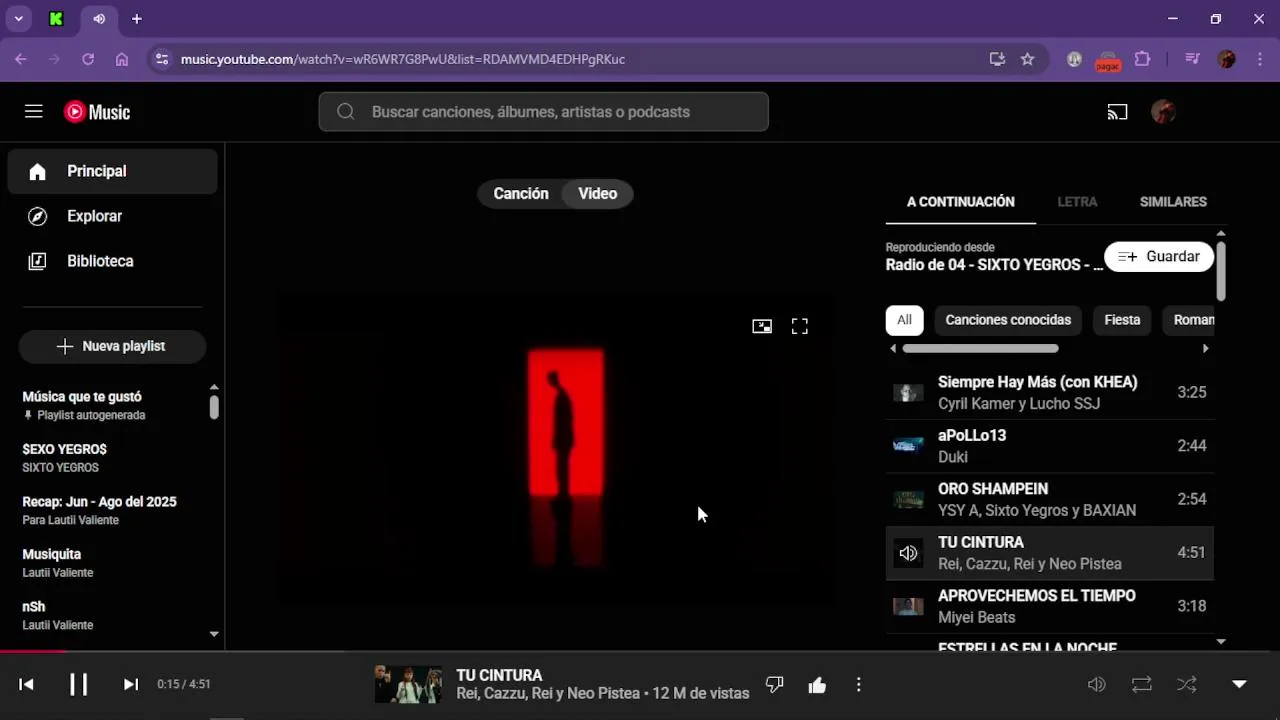
Task: Enter fullscreen video mode
Action: coord(799,326)
